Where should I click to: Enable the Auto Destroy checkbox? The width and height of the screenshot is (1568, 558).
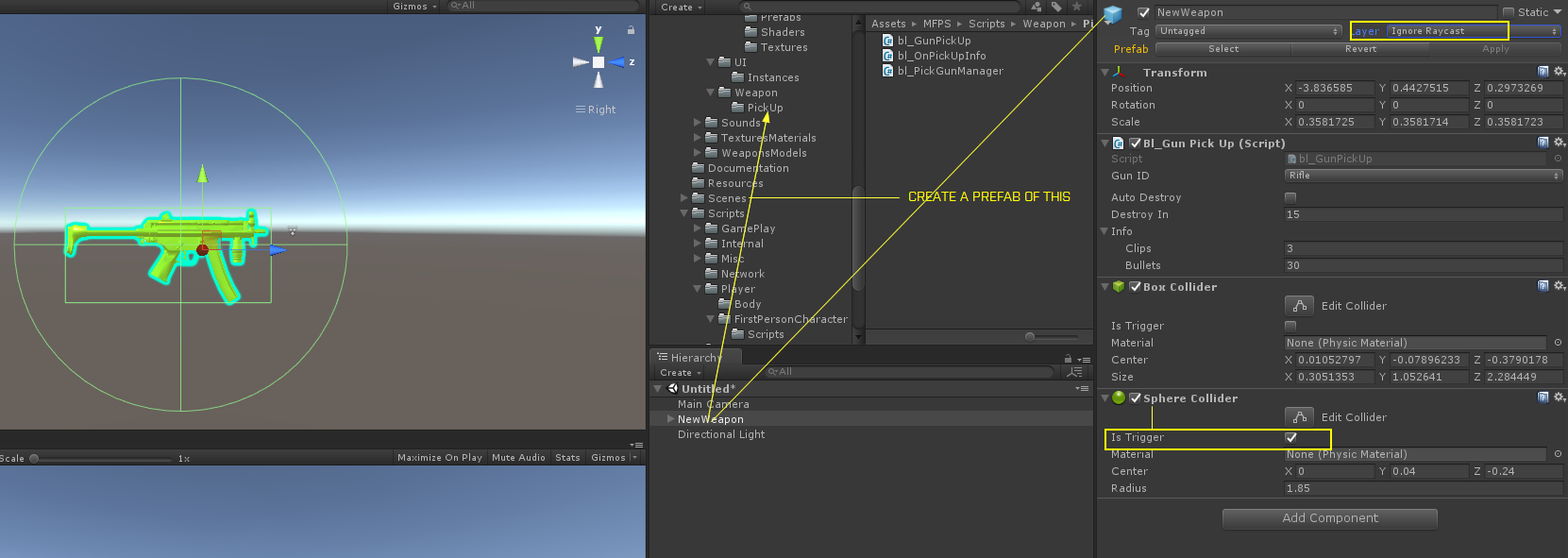(1290, 197)
